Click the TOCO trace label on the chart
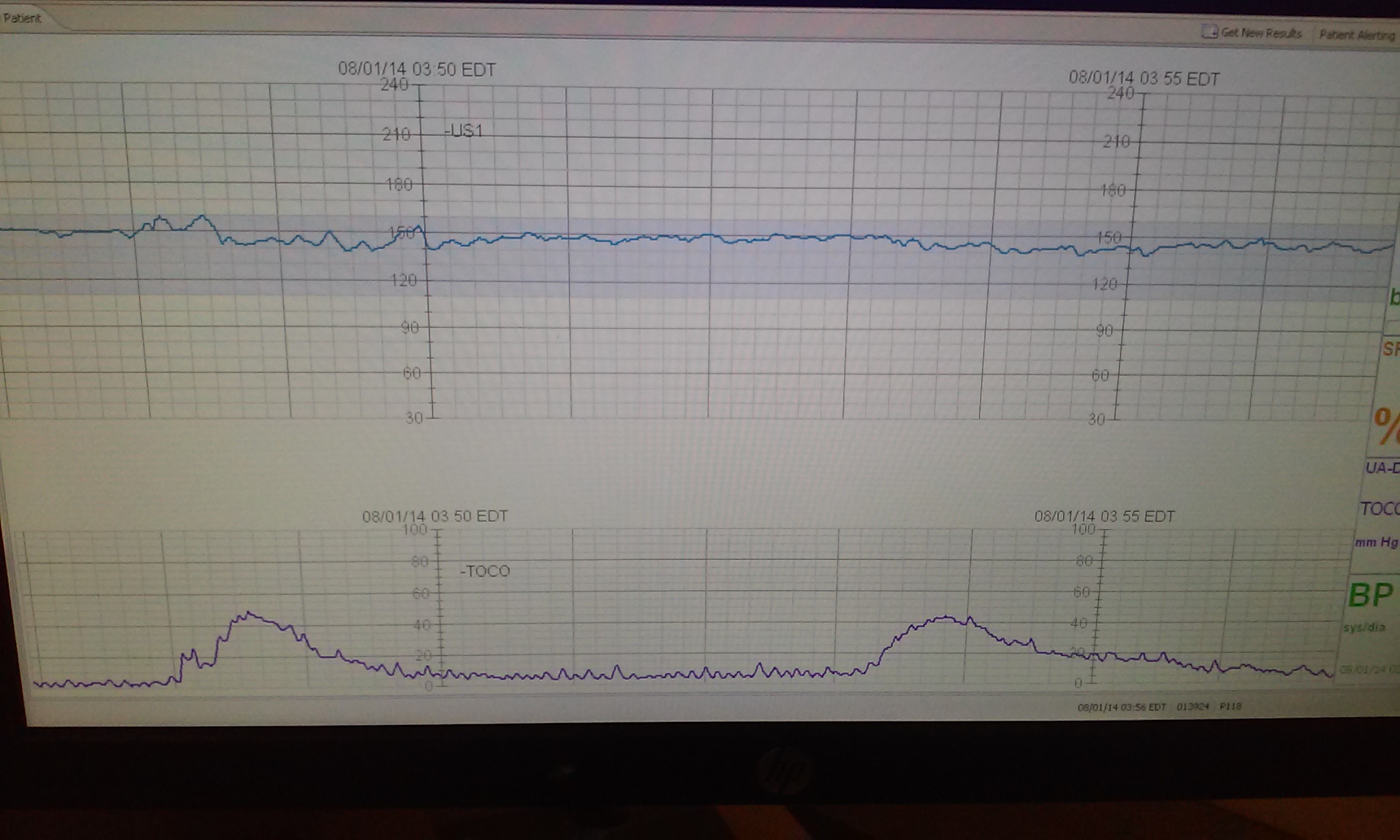 tap(486, 571)
